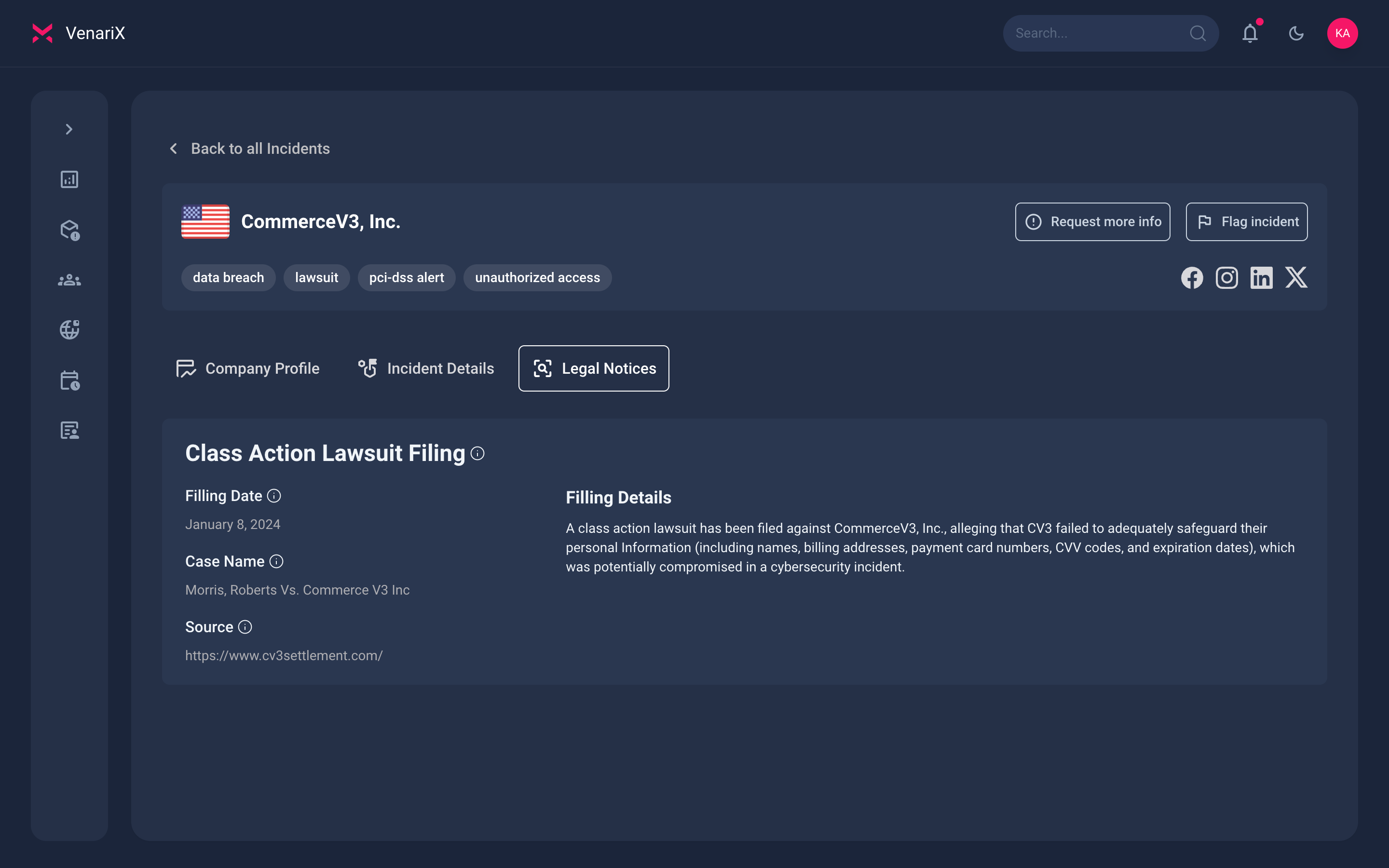The width and height of the screenshot is (1389, 868).
Task: Click the back chevron arrow icon
Action: [x=174, y=149]
